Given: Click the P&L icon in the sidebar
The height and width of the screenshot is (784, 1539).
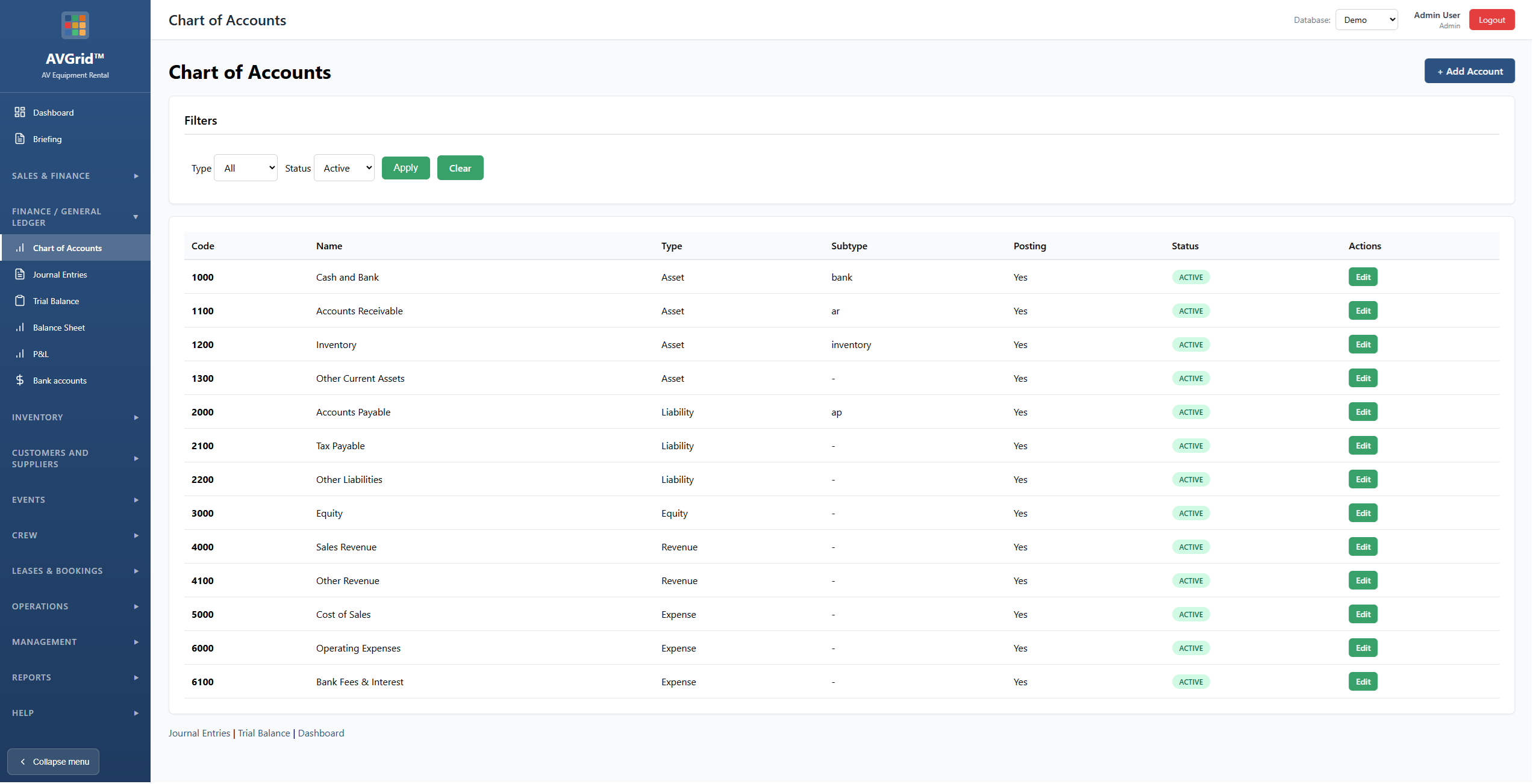Looking at the screenshot, I should click(x=19, y=353).
